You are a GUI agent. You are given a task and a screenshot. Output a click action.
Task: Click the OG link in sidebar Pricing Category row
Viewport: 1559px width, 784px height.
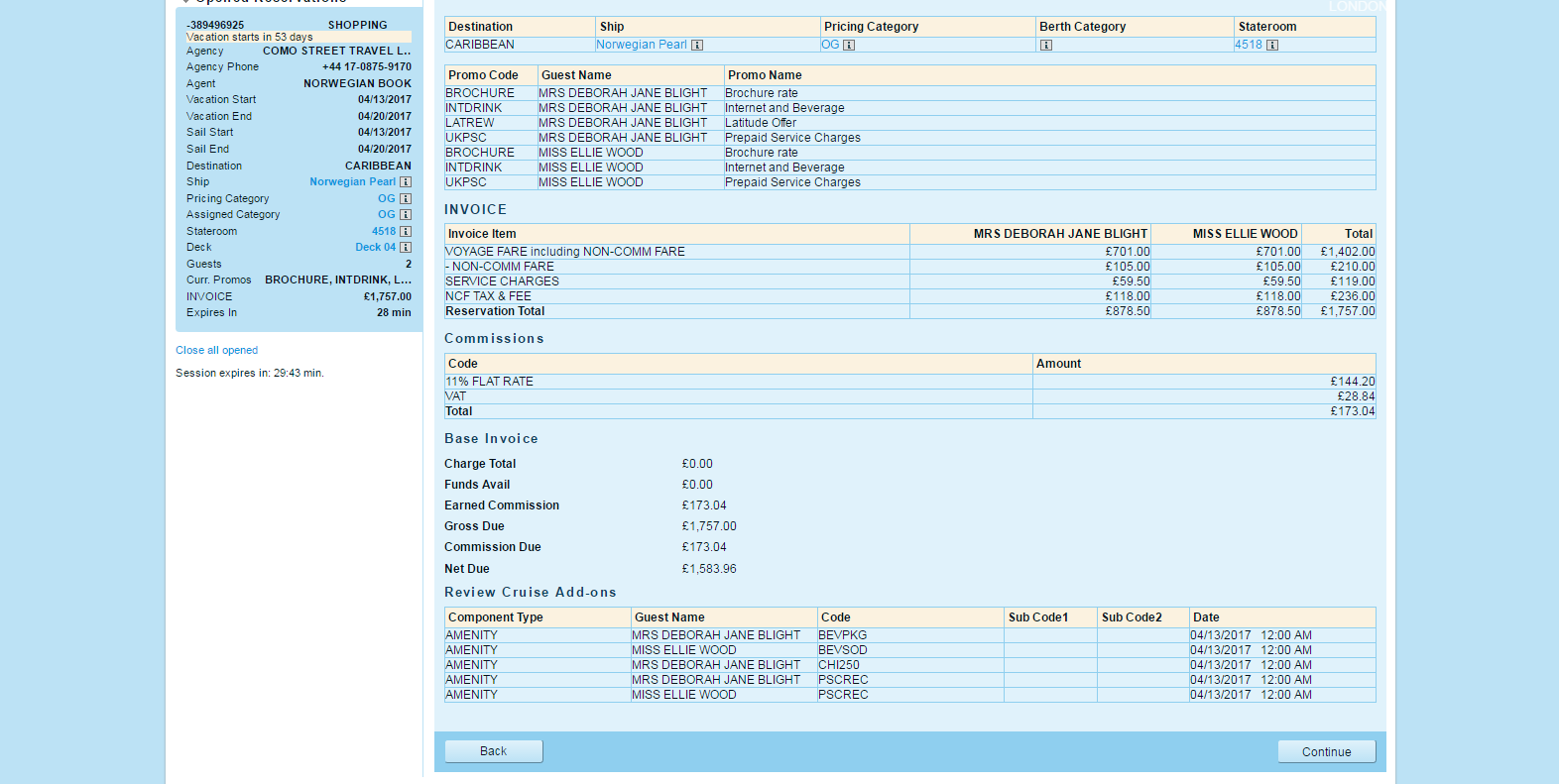coord(386,199)
